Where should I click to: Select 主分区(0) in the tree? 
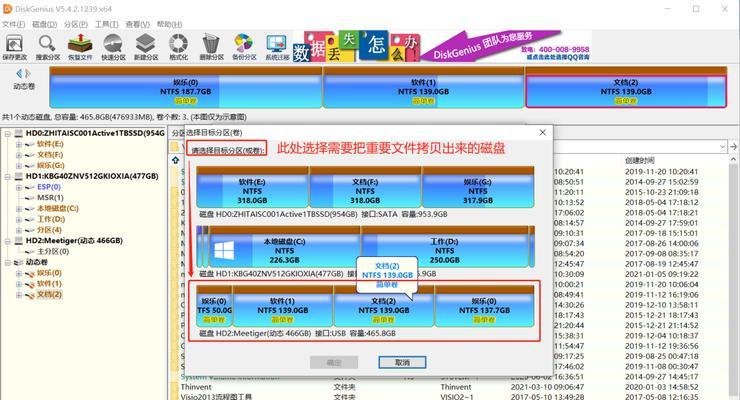pyautogui.click(x=53, y=251)
